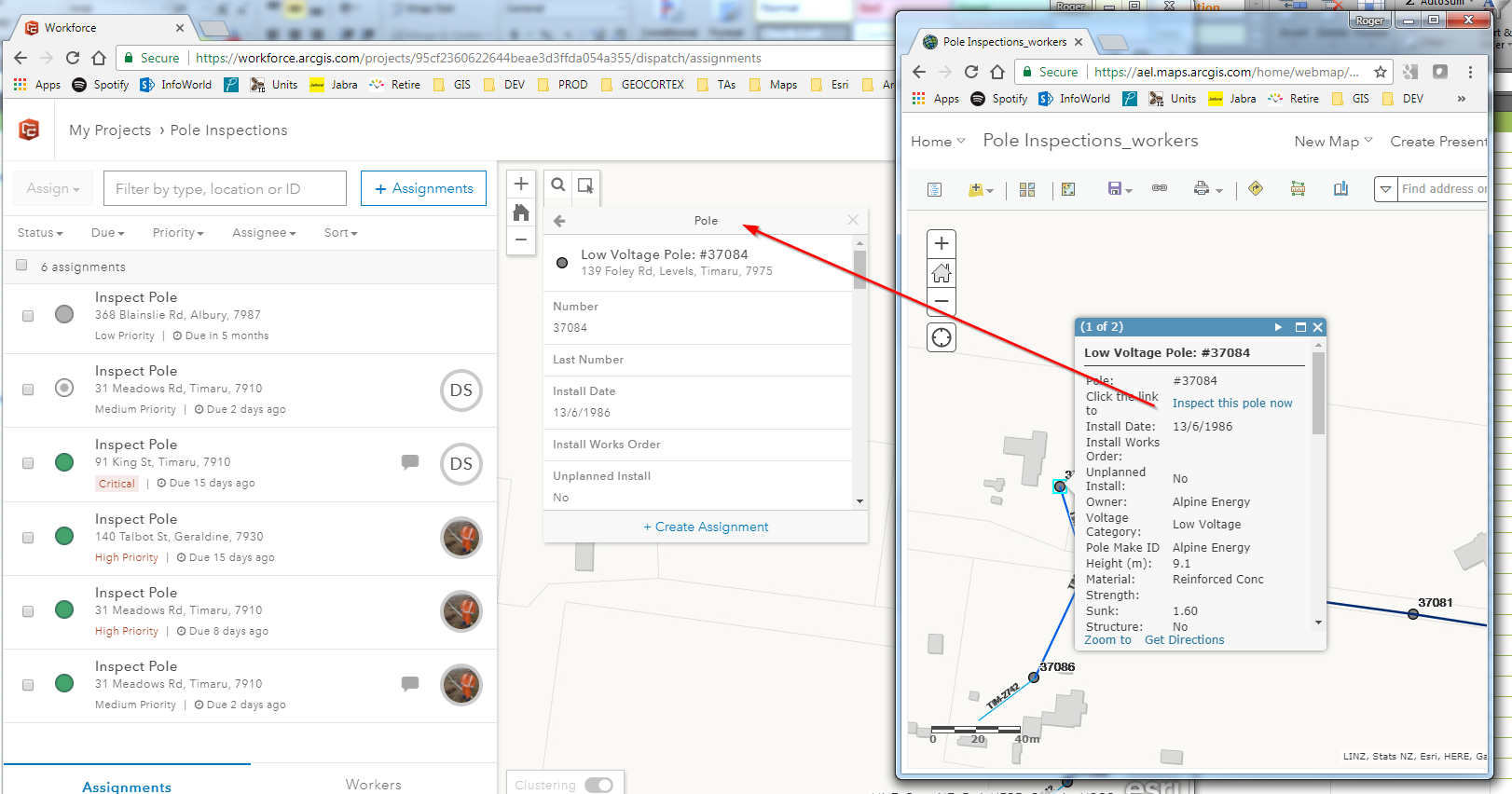This screenshot has height=794, width=1512.
Task: Click Zoom to in the popup
Action: point(1107,640)
